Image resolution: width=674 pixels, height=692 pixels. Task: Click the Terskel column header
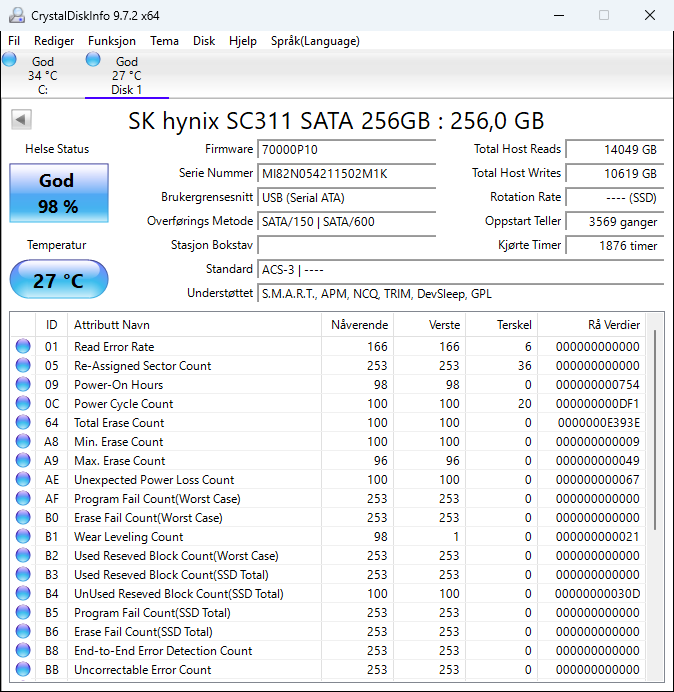[x=501, y=325]
